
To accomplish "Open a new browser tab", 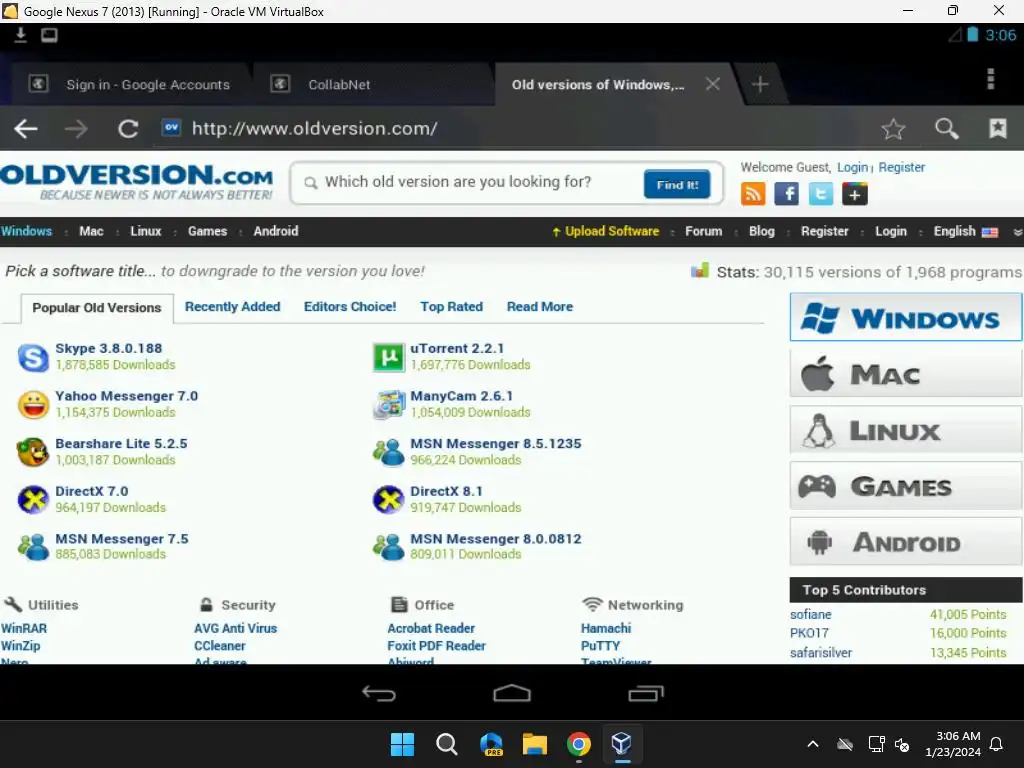I will click(760, 84).
